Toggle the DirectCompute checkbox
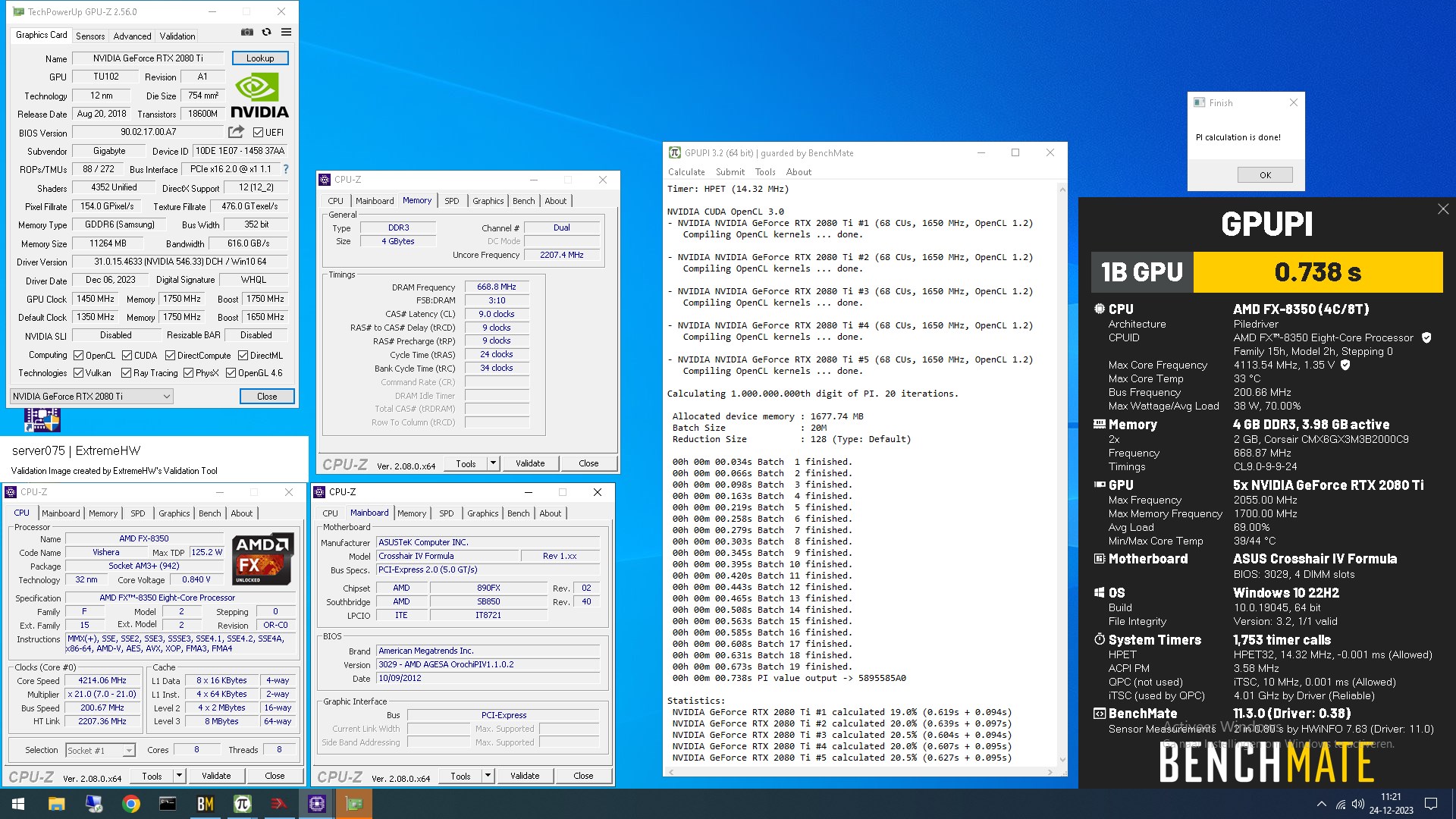Image resolution: width=1456 pixels, height=819 pixels. pyautogui.click(x=170, y=356)
